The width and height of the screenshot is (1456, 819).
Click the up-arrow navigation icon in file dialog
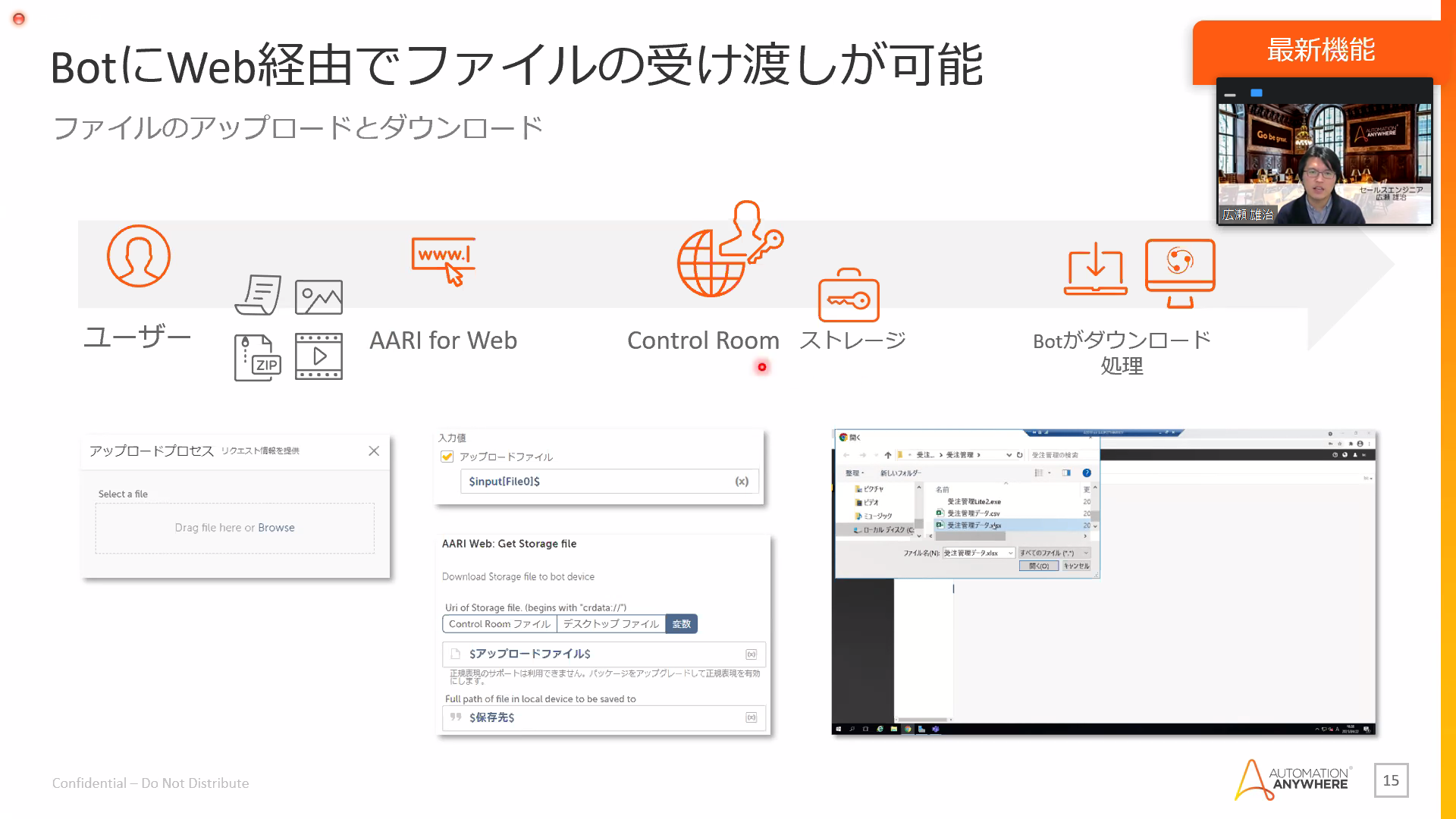pyautogui.click(x=888, y=455)
